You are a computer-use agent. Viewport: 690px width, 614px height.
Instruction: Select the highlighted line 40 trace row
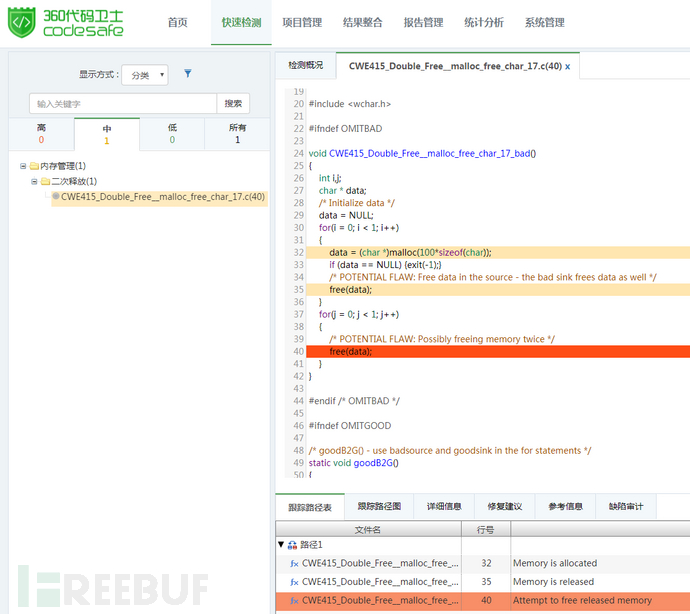(x=483, y=600)
